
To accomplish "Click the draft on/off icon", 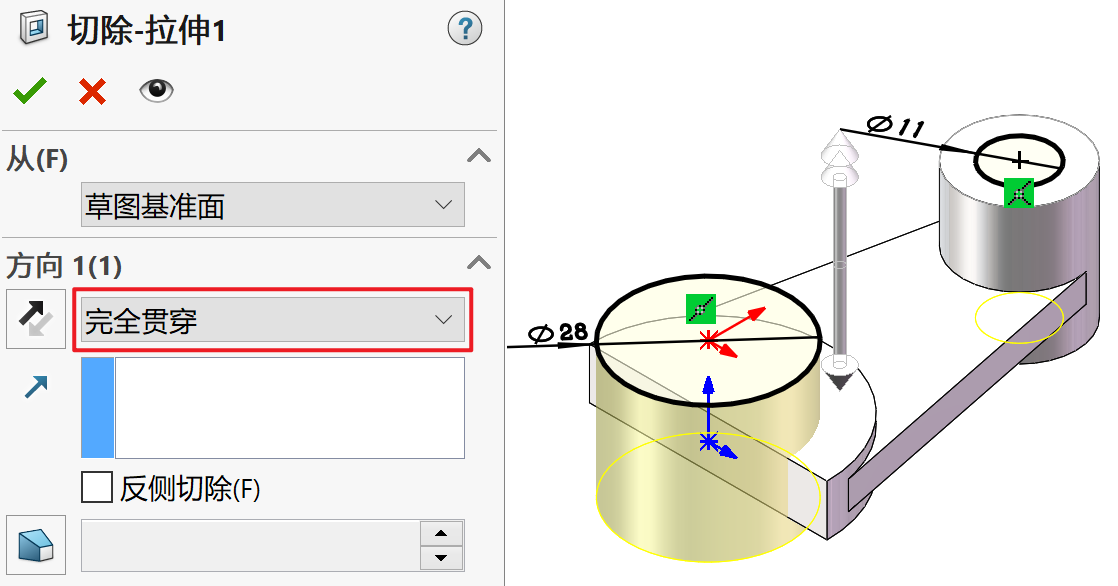I will pos(36,545).
